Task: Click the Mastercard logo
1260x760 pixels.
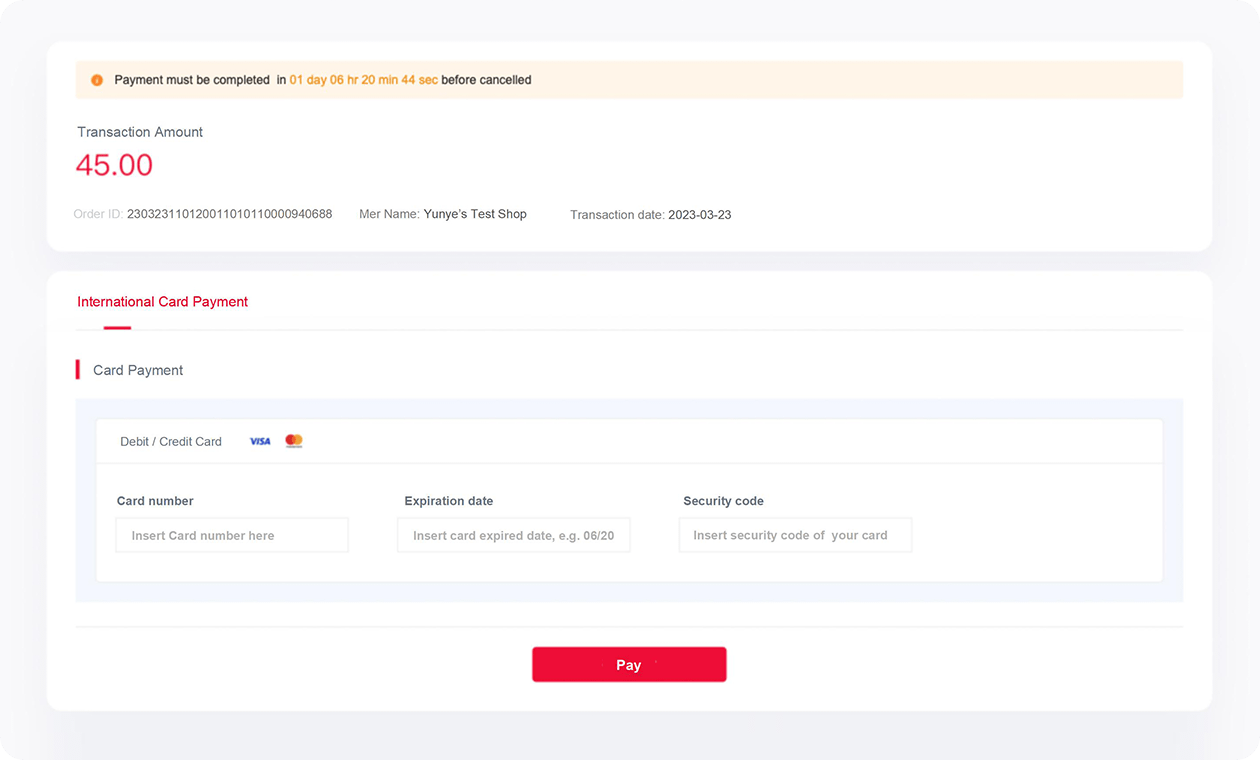Action: point(294,441)
